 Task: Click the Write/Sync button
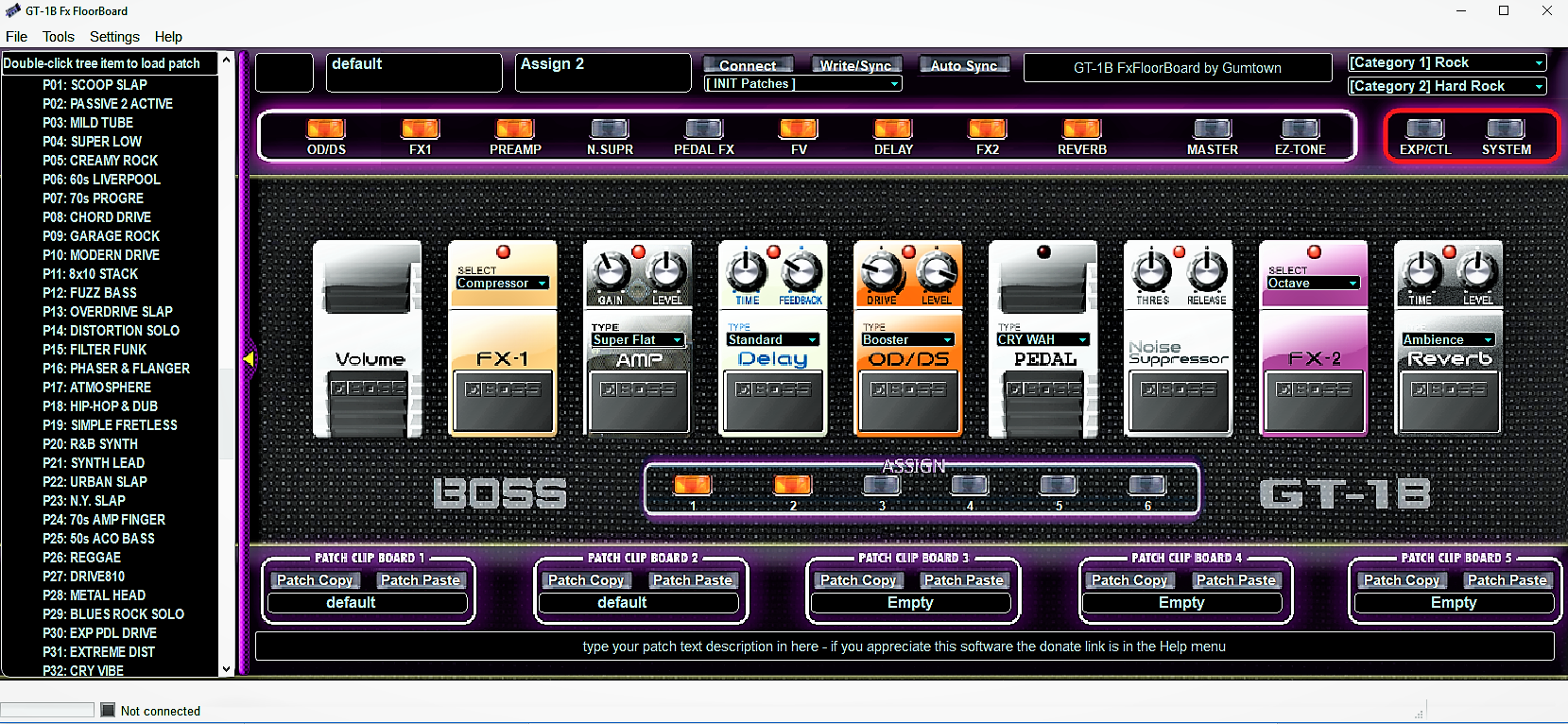click(x=855, y=65)
